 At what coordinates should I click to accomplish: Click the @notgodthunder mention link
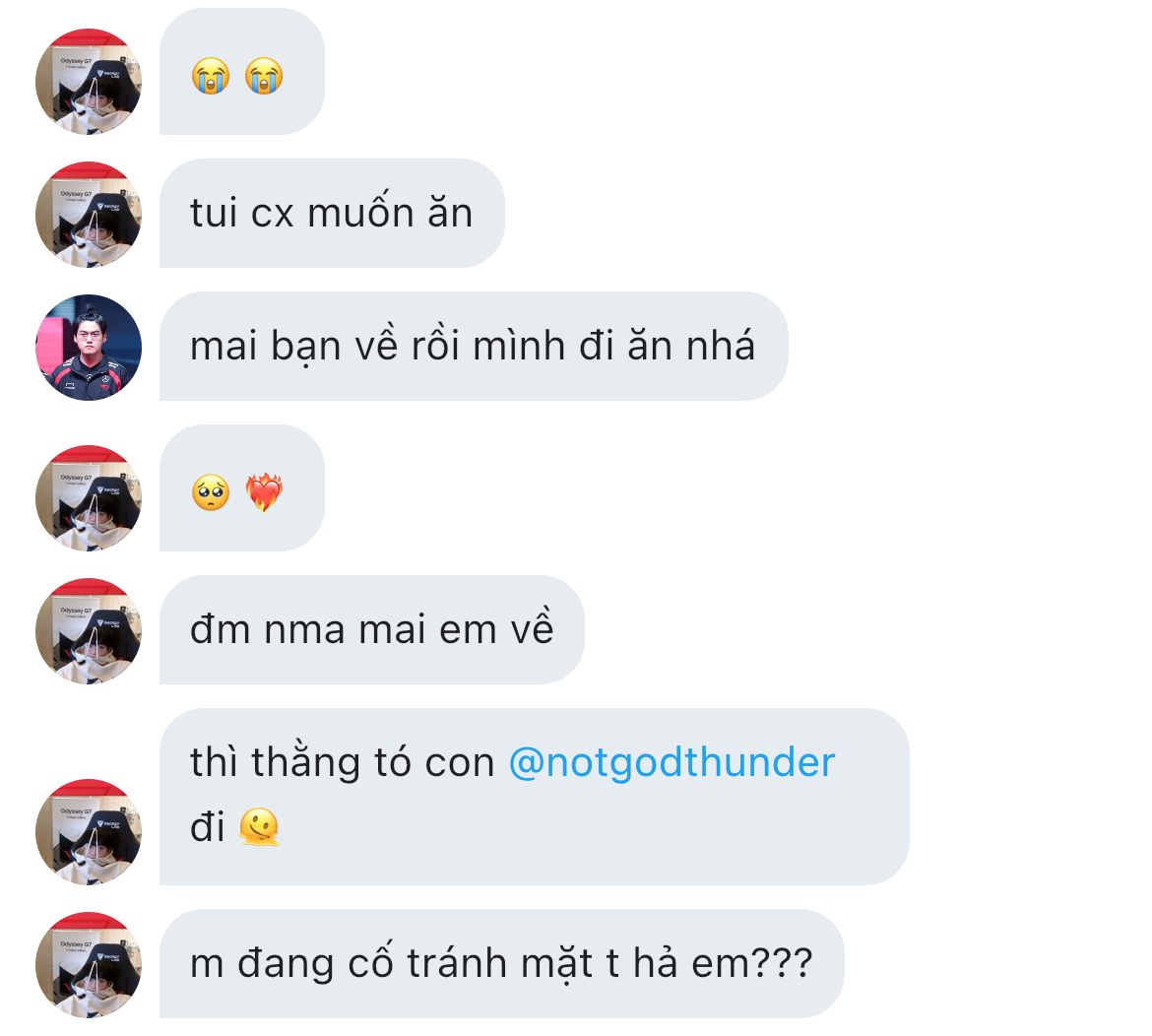[x=672, y=762]
